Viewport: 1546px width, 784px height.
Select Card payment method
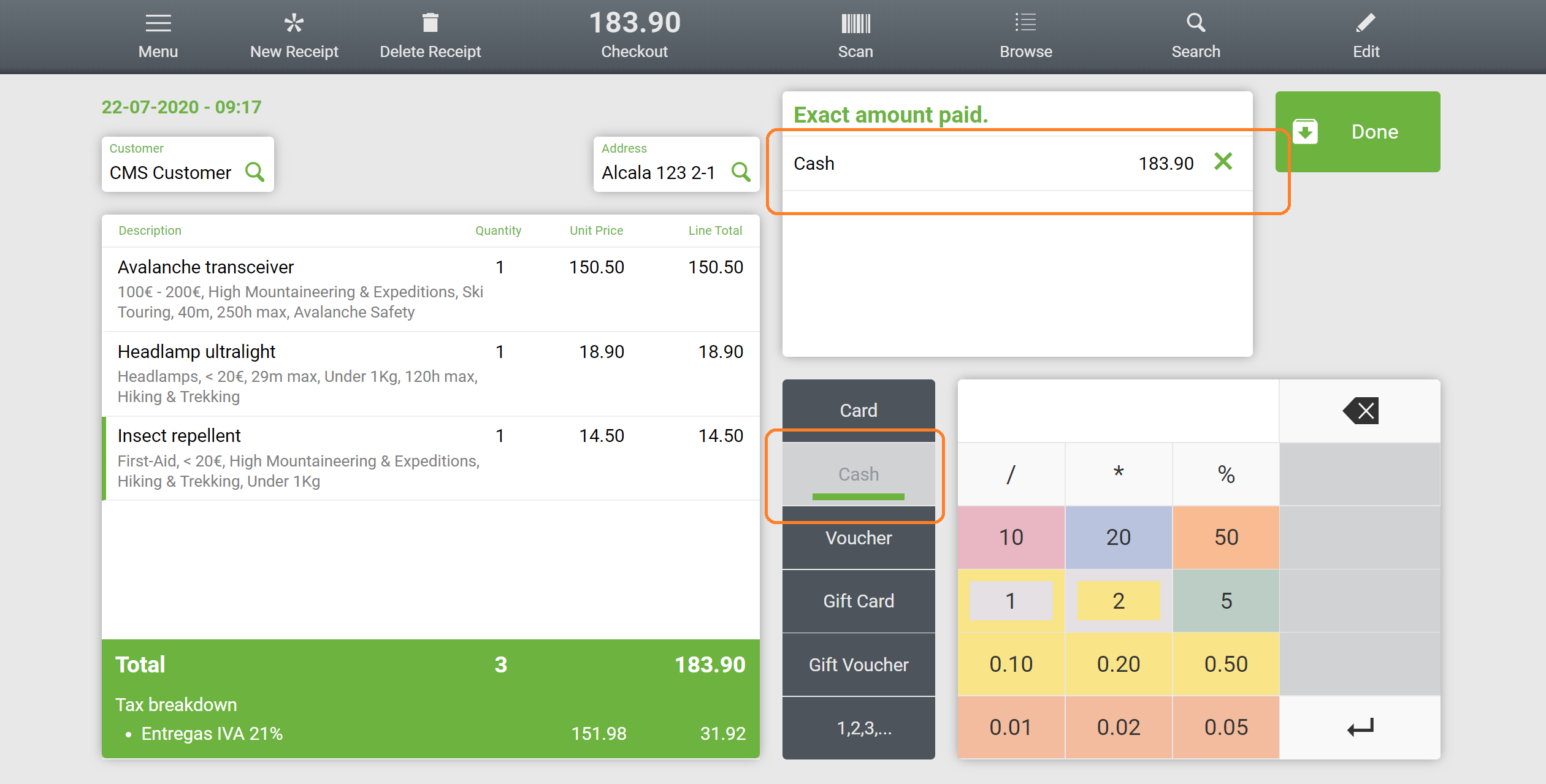(x=858, y=409)
